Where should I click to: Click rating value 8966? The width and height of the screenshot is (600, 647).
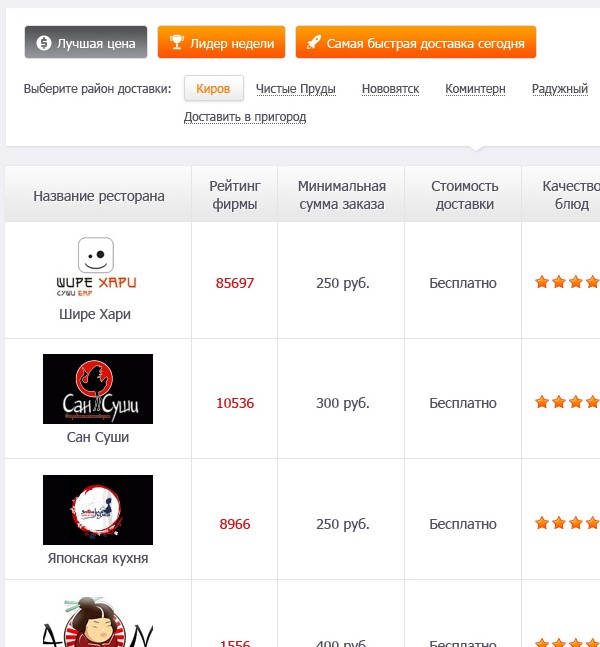coord(235,524)
